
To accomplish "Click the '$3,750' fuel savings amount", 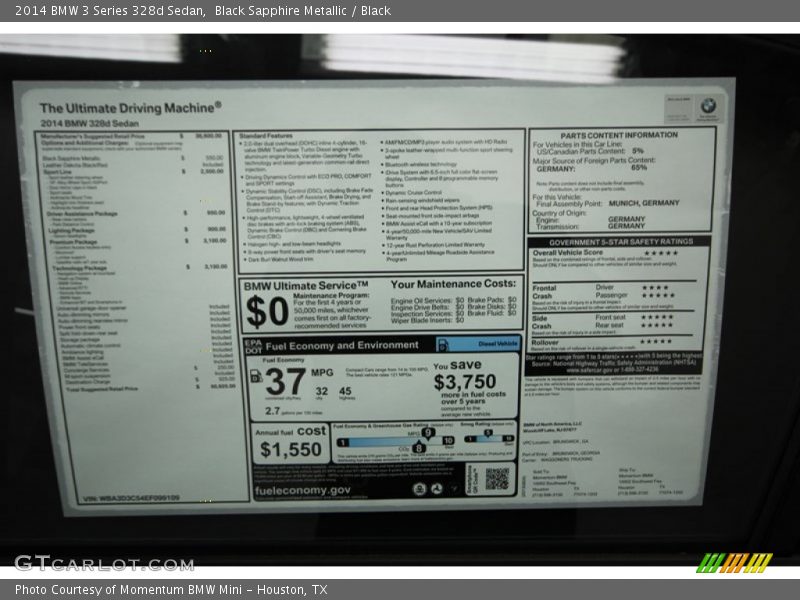I will (465, 382).
